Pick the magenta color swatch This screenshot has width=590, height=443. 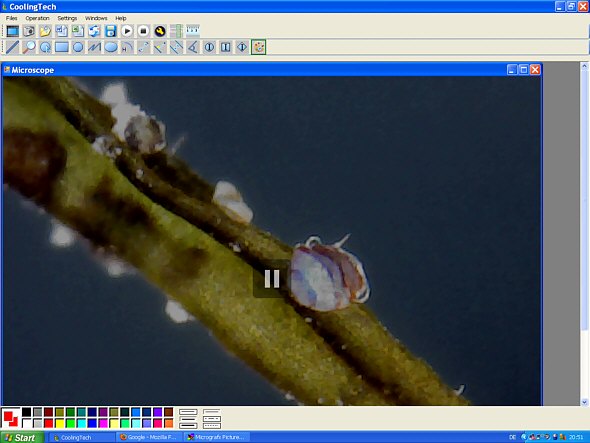point(103,423)
